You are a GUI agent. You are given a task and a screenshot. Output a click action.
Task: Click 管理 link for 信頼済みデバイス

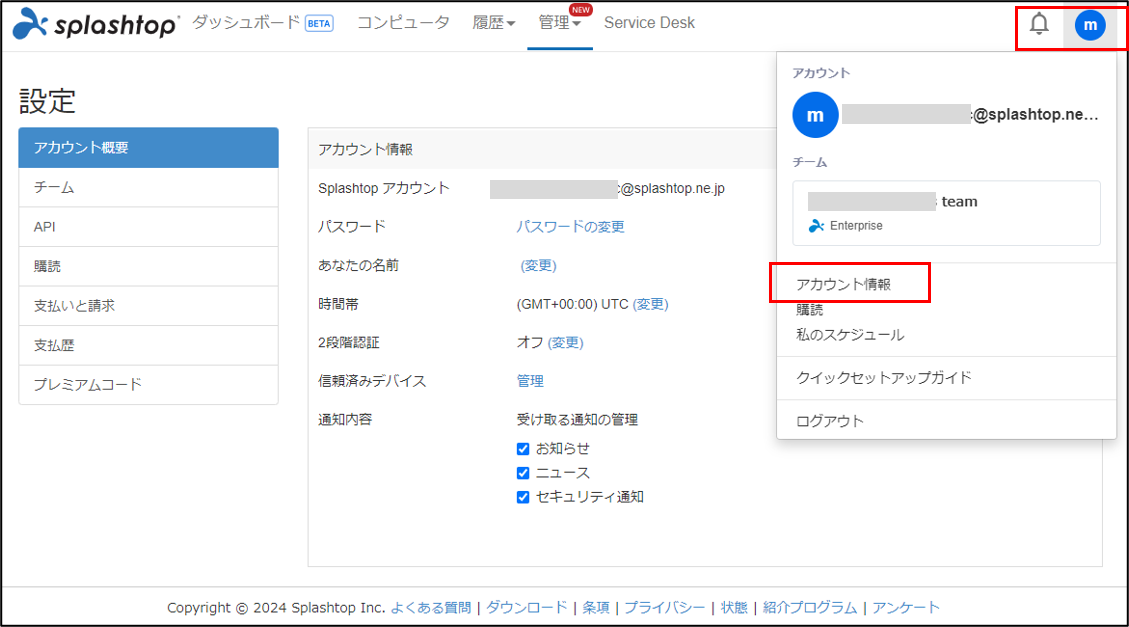[x=530, y=381]
